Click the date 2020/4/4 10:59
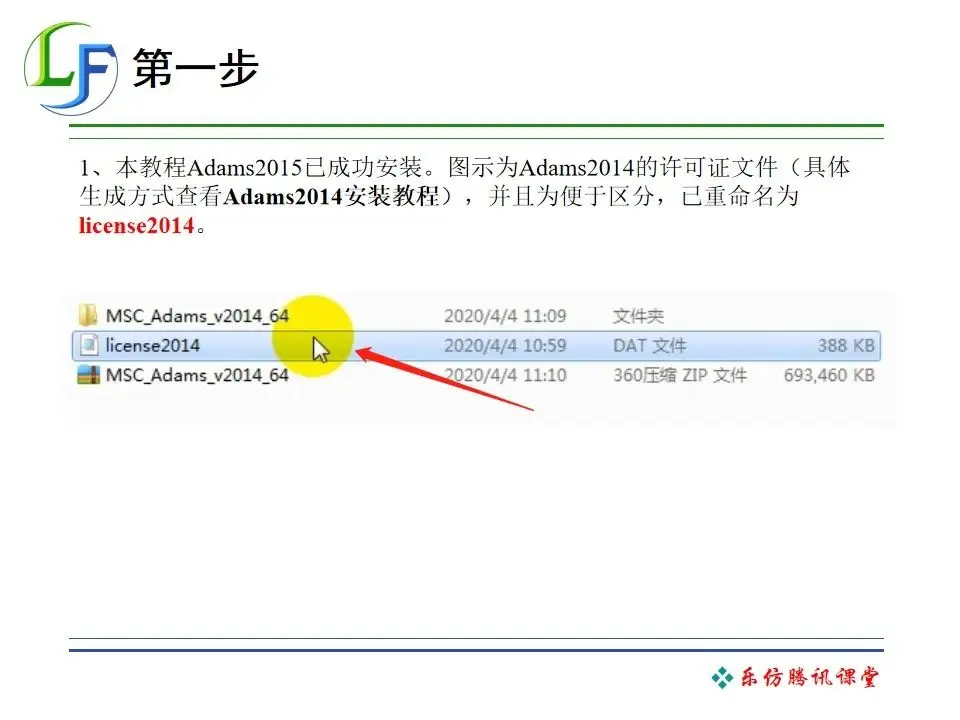This screenshot has height=720, width=960. pos(505,346)
